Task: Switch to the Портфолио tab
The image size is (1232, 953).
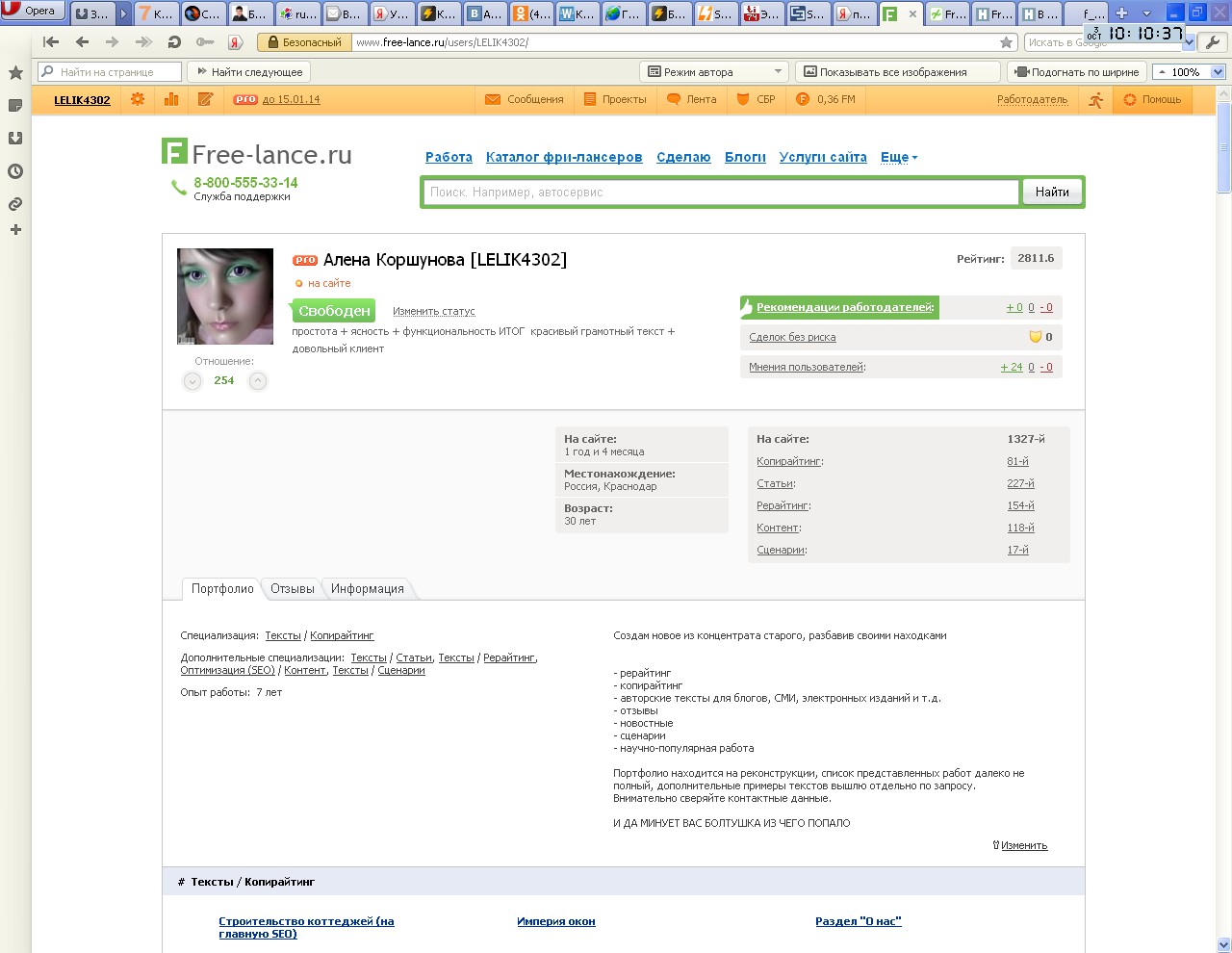Action: [x=222, y=589]
